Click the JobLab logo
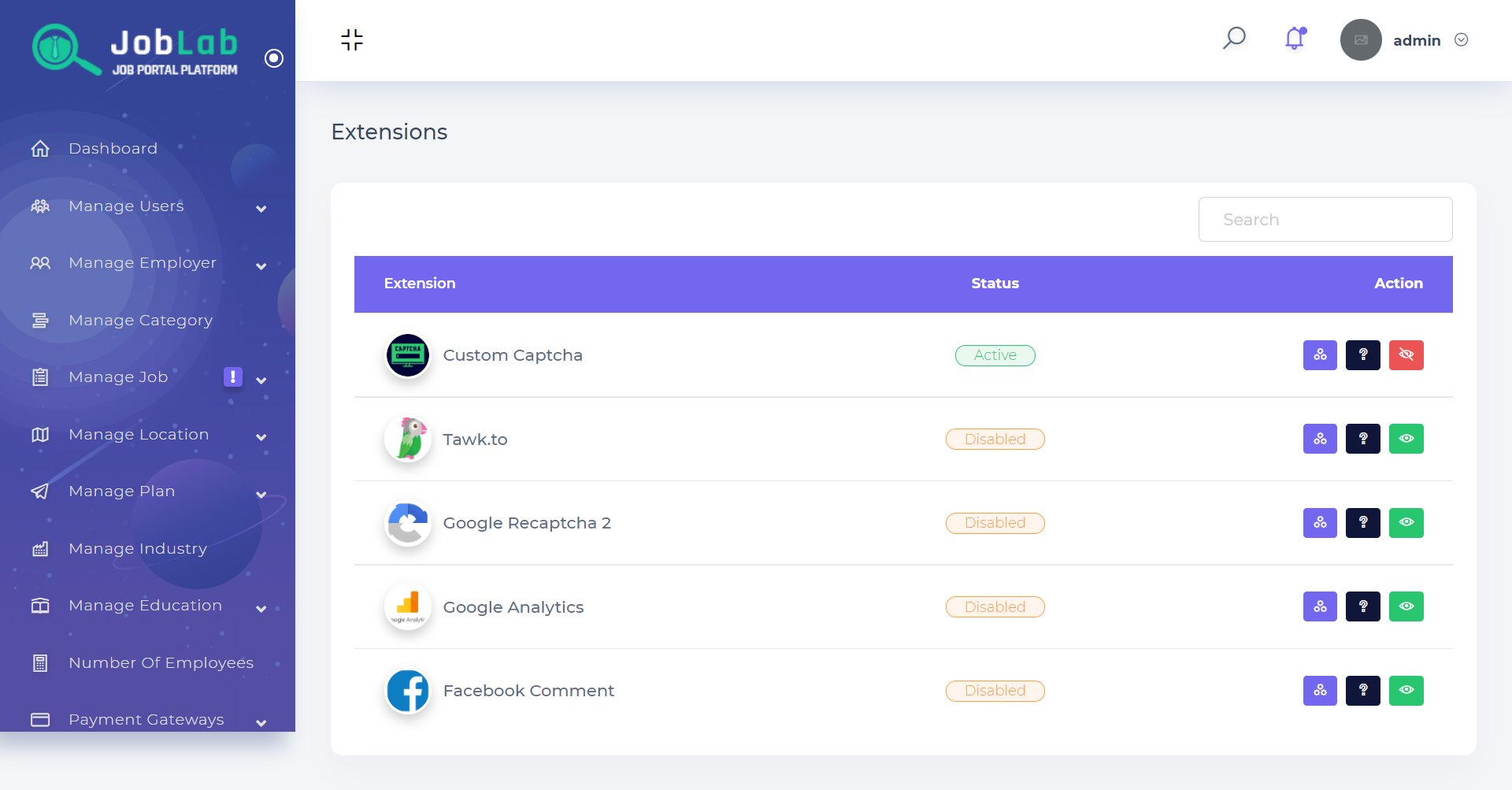 135,49
